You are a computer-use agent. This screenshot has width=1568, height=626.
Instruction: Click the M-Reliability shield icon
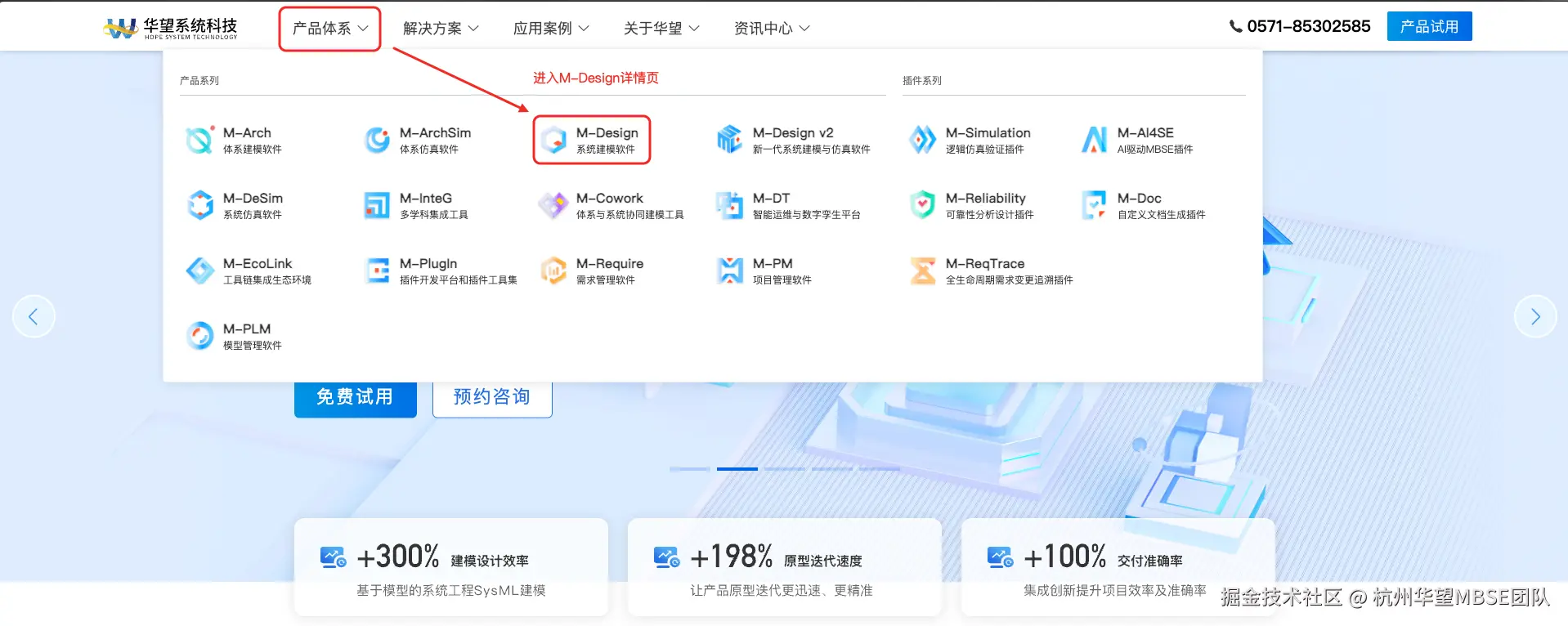pos(923,205)
